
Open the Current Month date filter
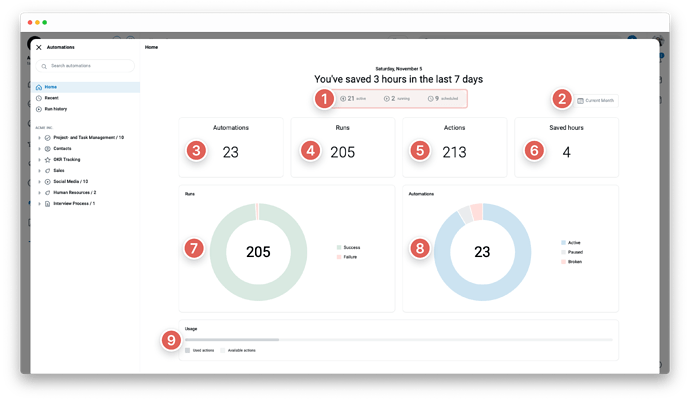[x=595, y=101]
